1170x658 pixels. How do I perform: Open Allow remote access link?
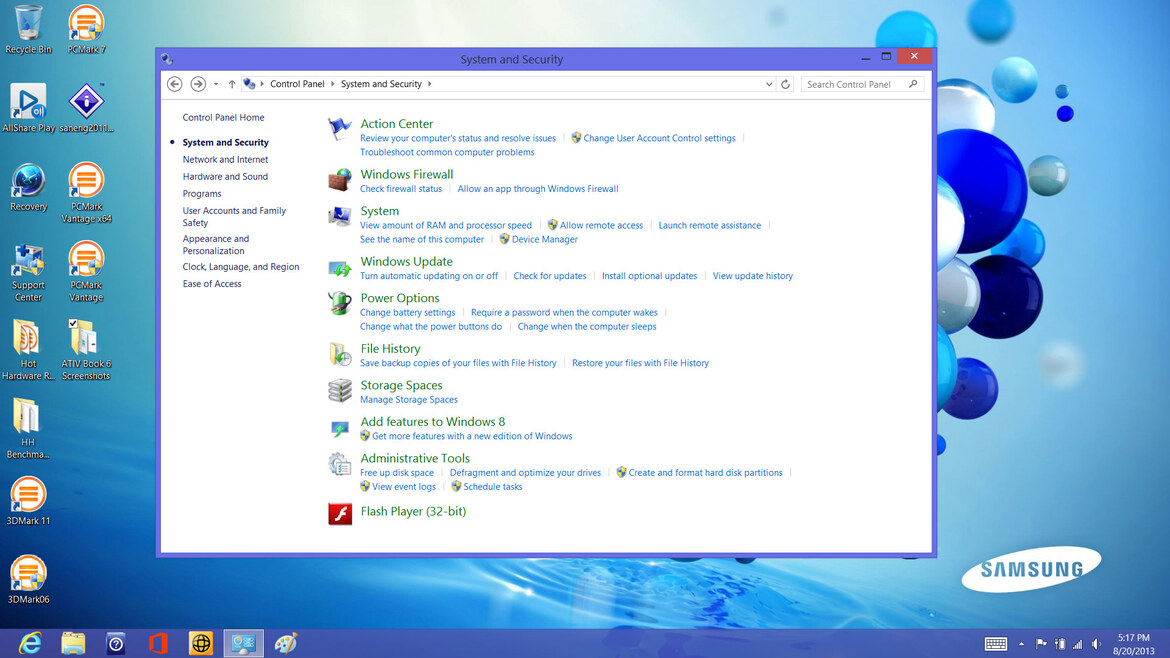[x=601, y=225]
